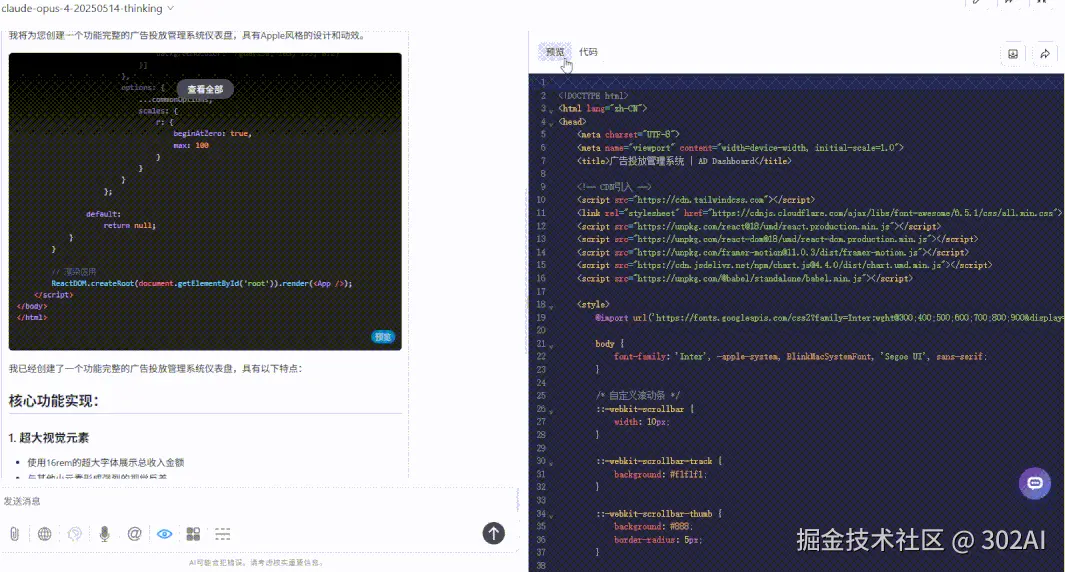This screenshot has width=1065, height=572.
Task: Collapse the style fold on line 18
Action: coord(551,306)
